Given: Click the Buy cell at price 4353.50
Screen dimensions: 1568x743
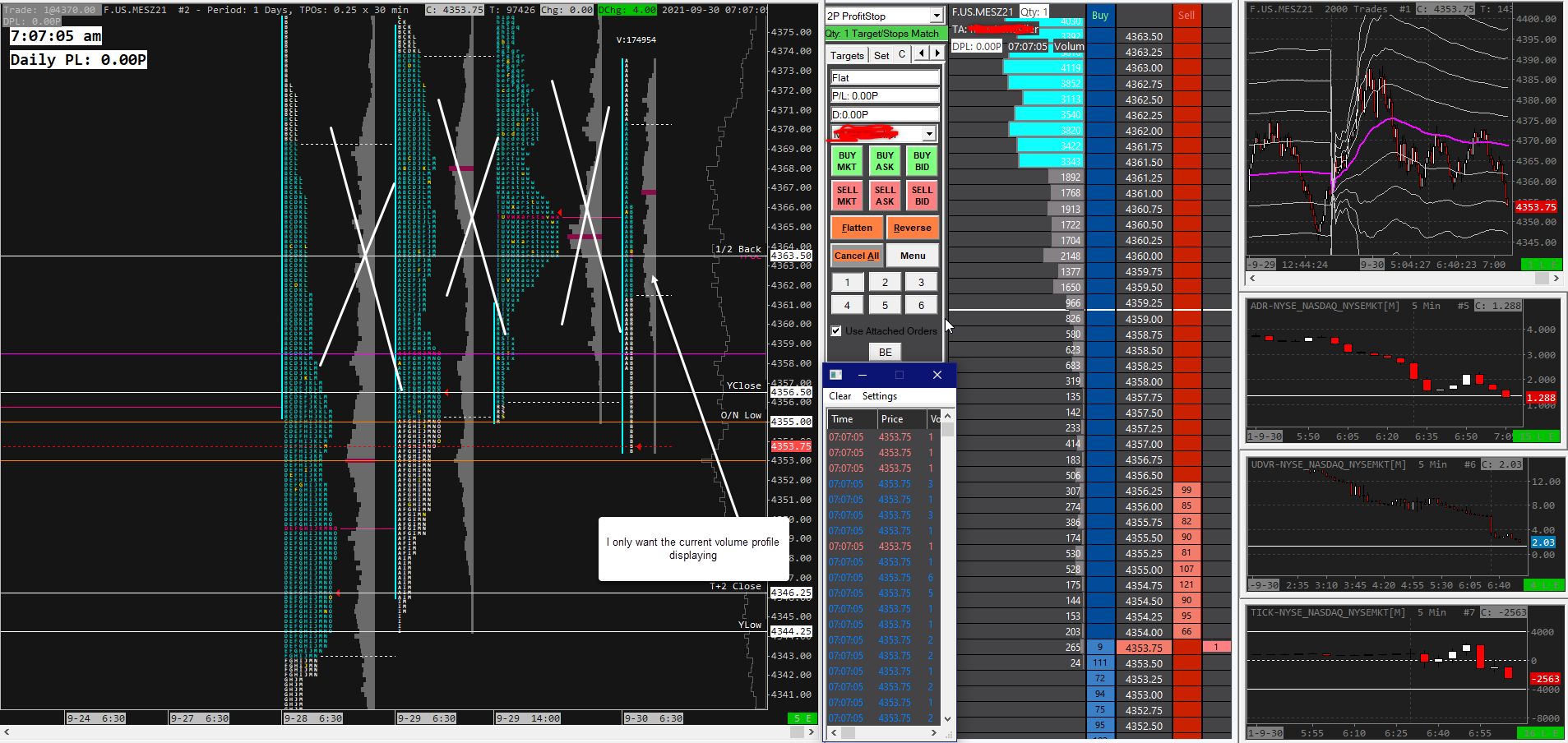Looking at the screenshot, I should (1100, 663).
